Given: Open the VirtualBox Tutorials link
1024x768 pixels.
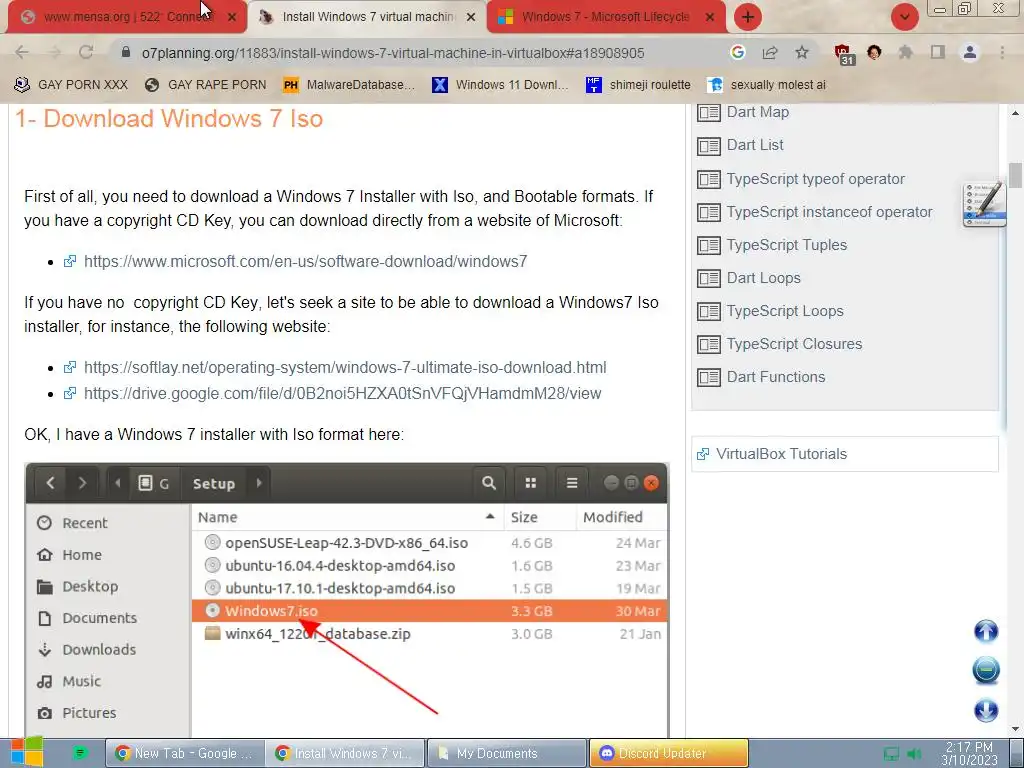Looking at the screenshot, I should [x=781, y=454].
